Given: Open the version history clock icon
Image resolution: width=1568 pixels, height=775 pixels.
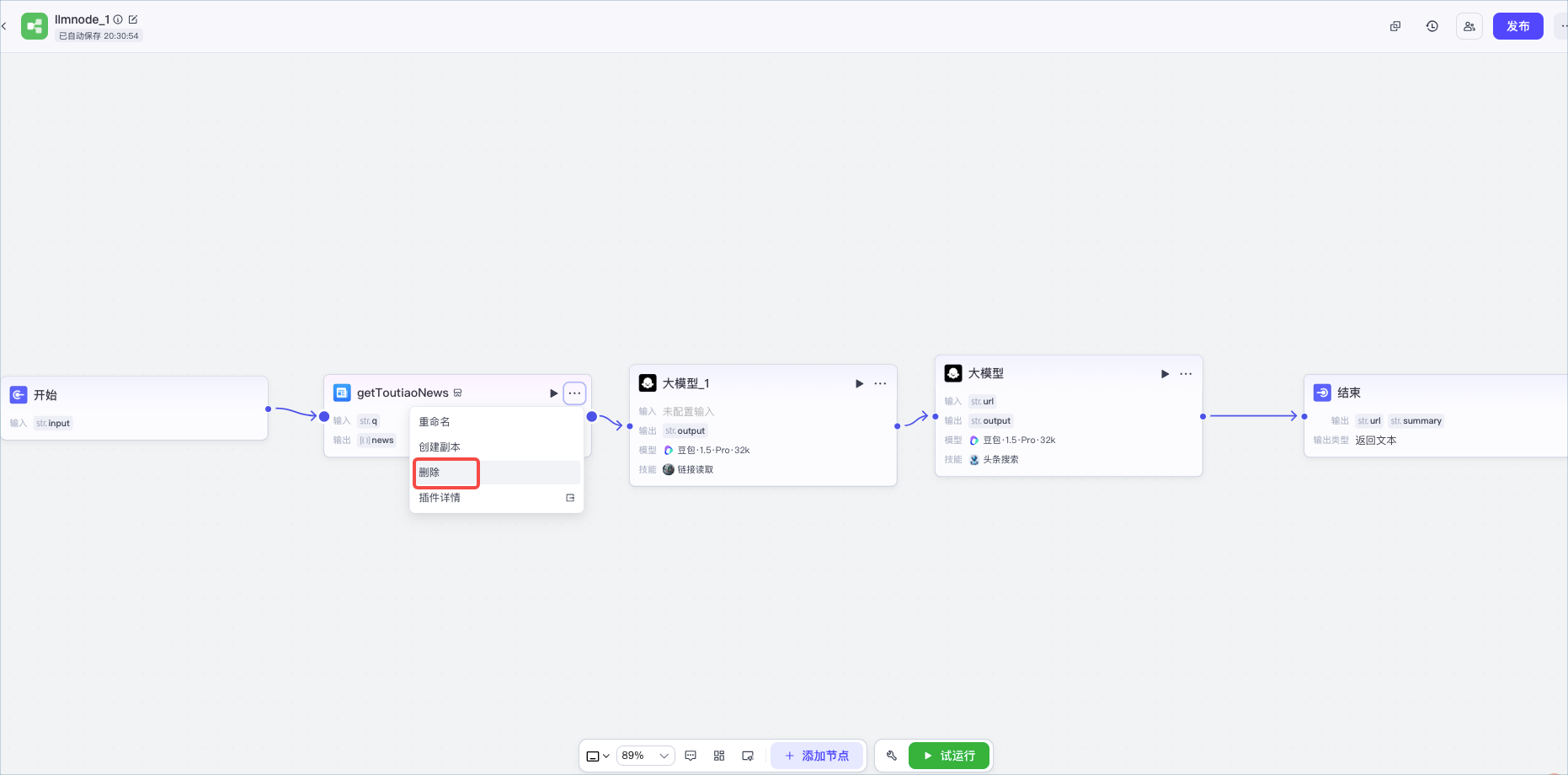Looking at the screenshot, I should 1432,26.
